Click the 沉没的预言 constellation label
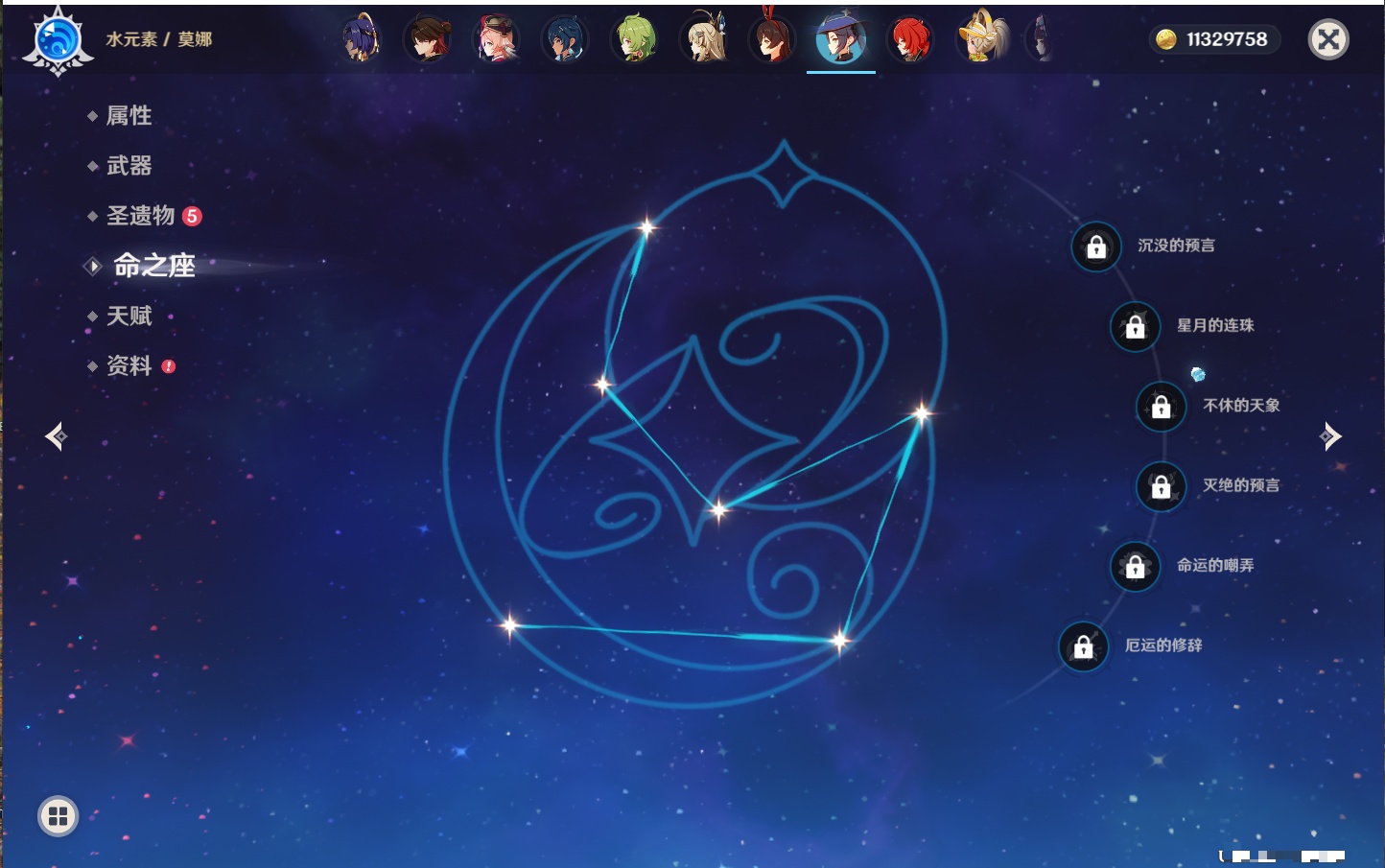 [1176, 246]
